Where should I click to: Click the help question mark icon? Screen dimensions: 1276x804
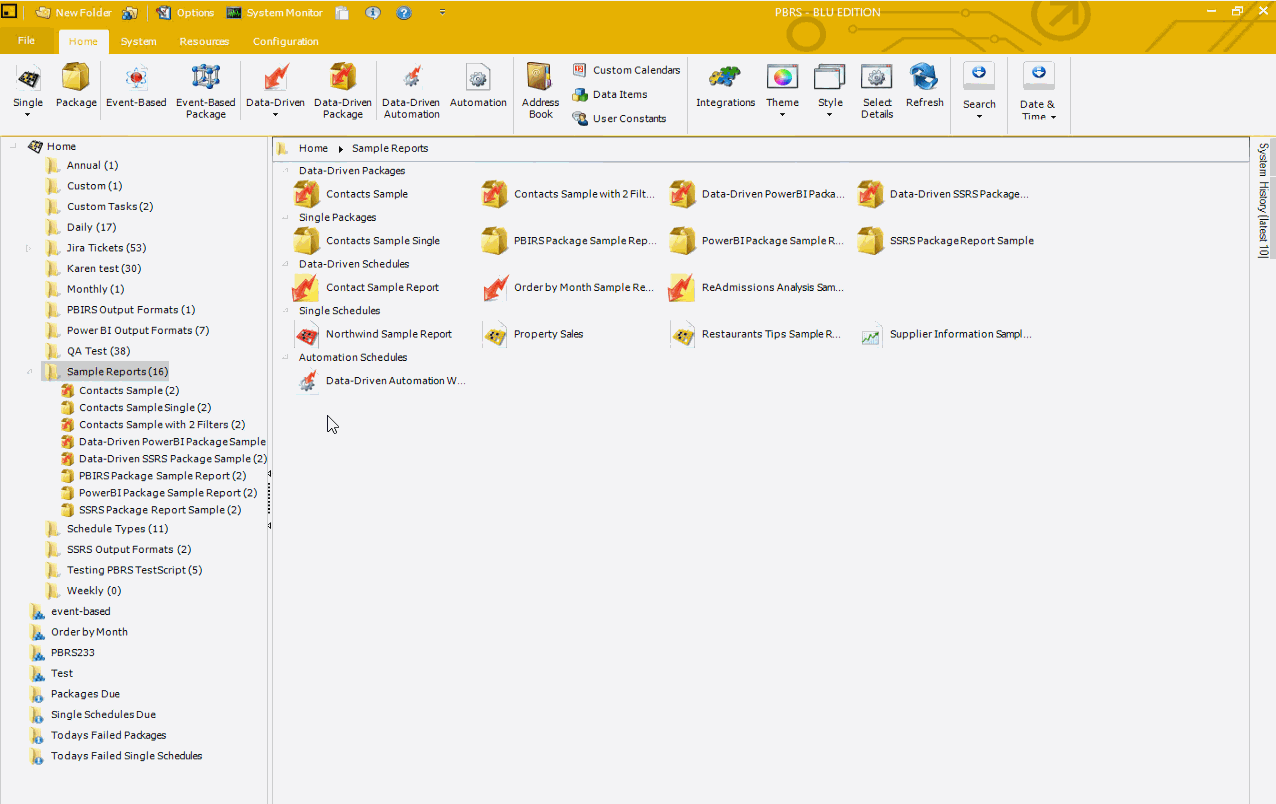404,13
